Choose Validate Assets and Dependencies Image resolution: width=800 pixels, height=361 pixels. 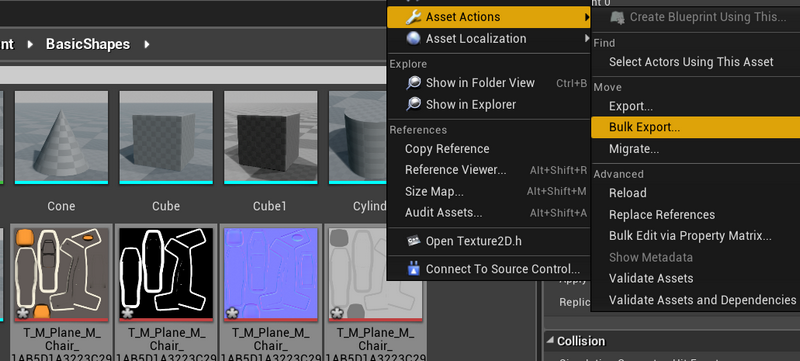click(695, 300)
